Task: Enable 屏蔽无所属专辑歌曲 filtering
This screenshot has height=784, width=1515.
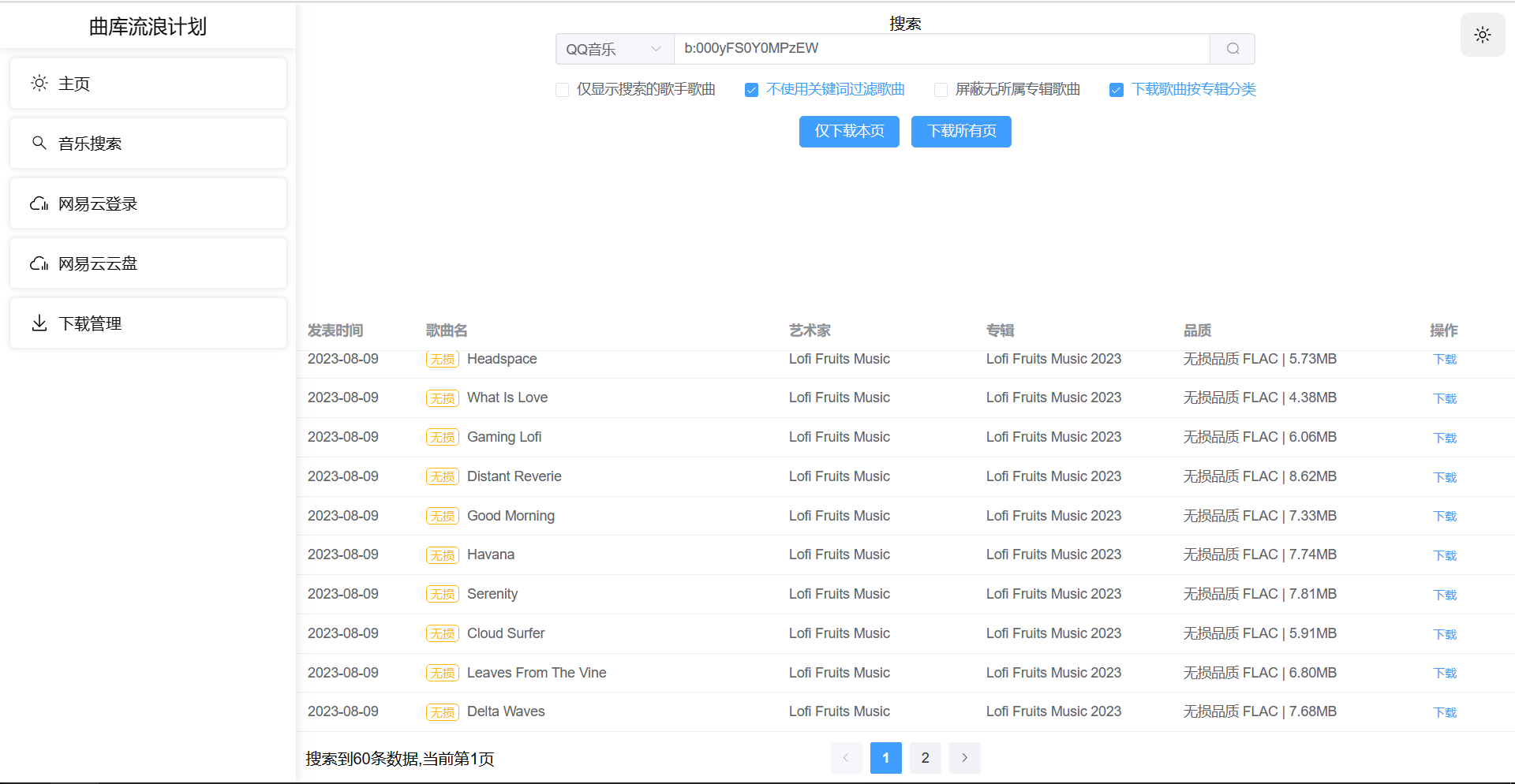Action: point(940,90)
